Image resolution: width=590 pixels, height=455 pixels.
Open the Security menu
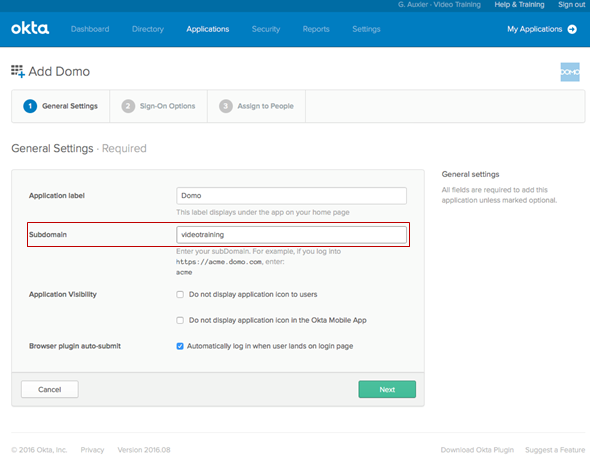[266, 29]
